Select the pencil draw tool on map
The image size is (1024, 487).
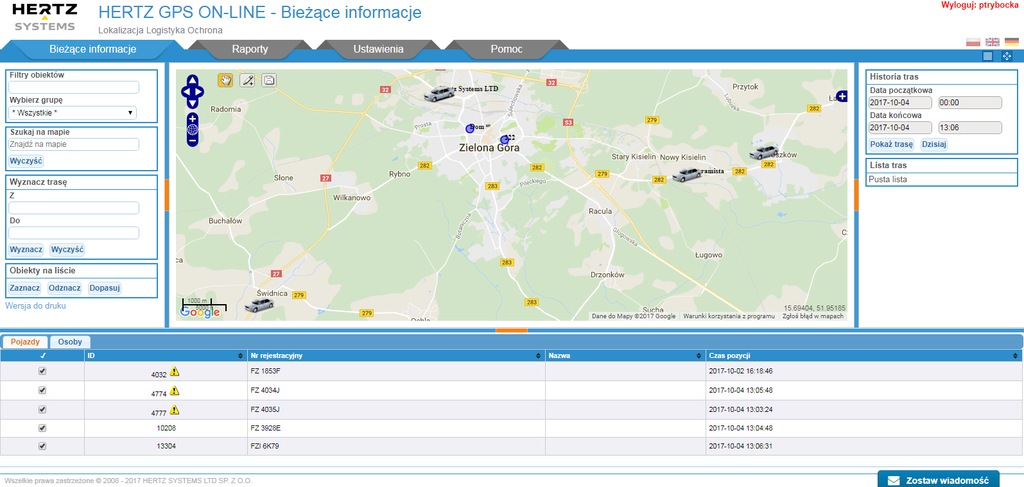coord(247,80)
